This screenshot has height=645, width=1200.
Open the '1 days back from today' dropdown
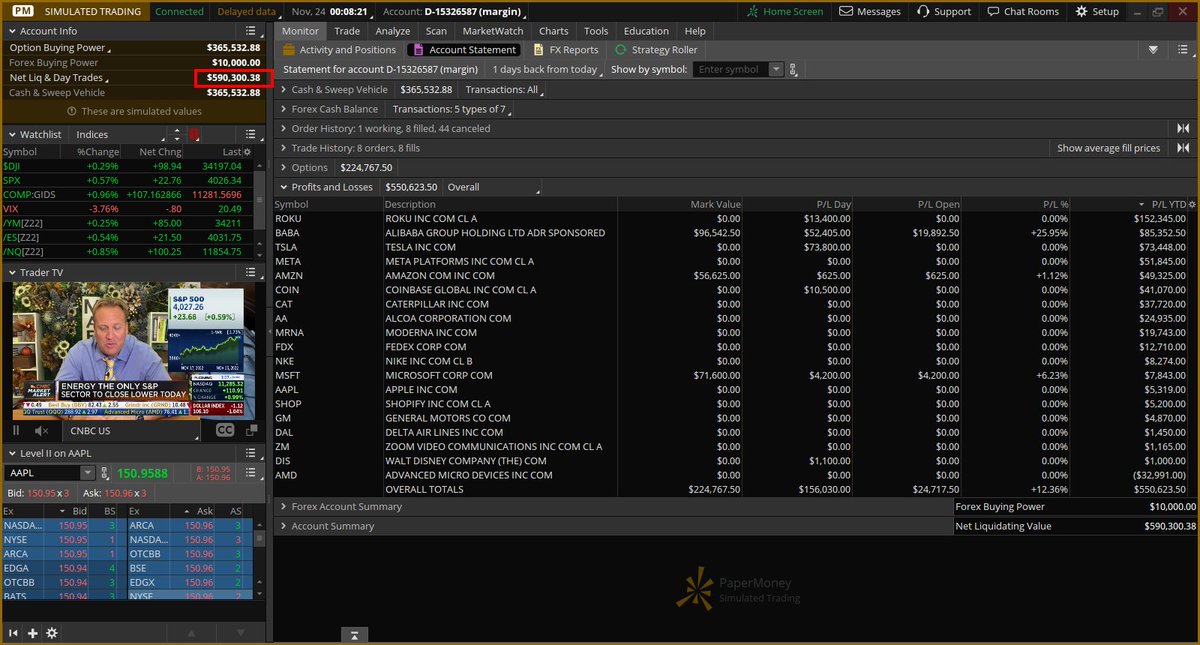pos(548,69)
